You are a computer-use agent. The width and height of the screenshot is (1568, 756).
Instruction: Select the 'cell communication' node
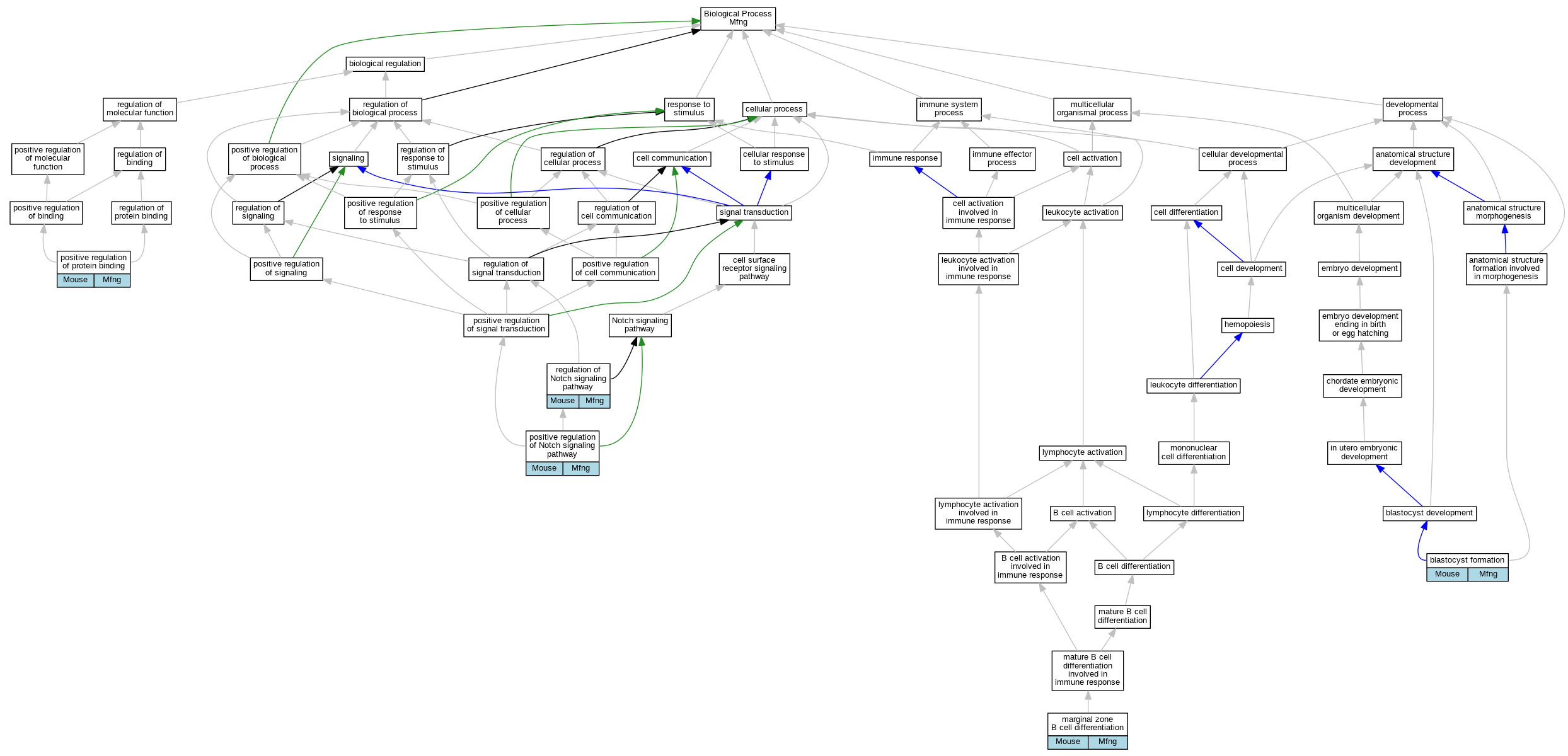[672, 159]
